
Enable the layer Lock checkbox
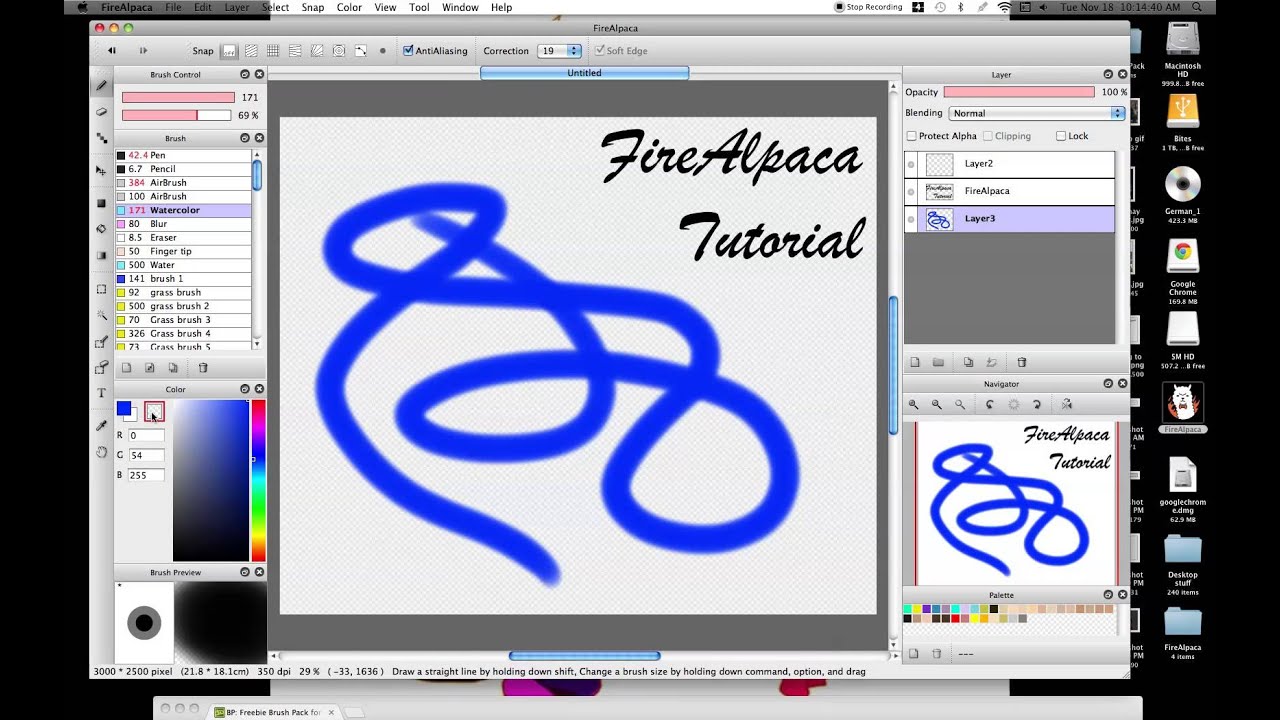[x=1061, y=136]
